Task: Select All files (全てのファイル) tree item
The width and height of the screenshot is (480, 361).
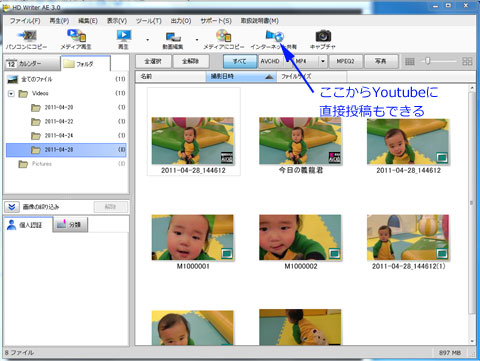Action: (x=66, y=79)
